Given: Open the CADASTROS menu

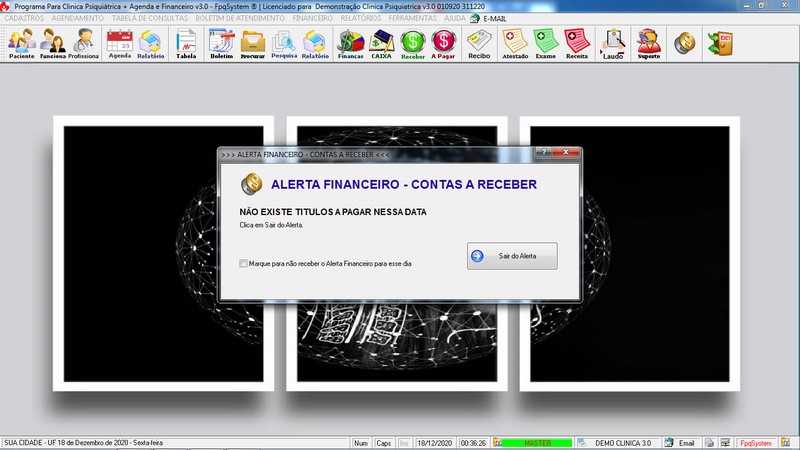Looking at the screenshot, I should click(x=24, y=18).
